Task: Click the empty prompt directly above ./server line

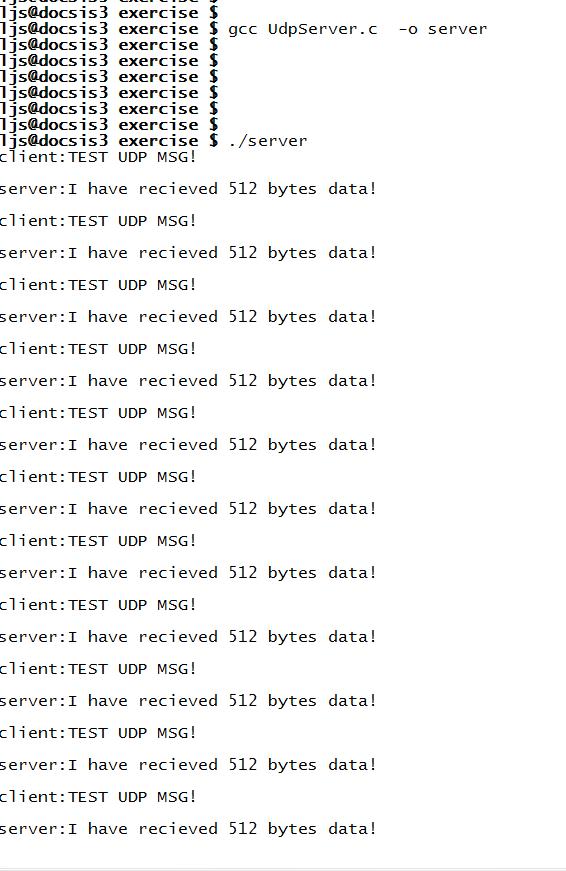Action: click(x=109, y=124)
